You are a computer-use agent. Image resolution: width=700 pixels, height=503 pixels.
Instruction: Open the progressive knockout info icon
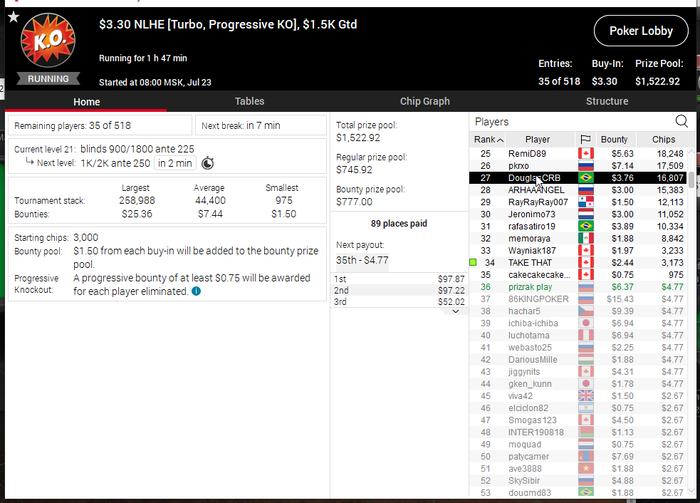point(196,291)
